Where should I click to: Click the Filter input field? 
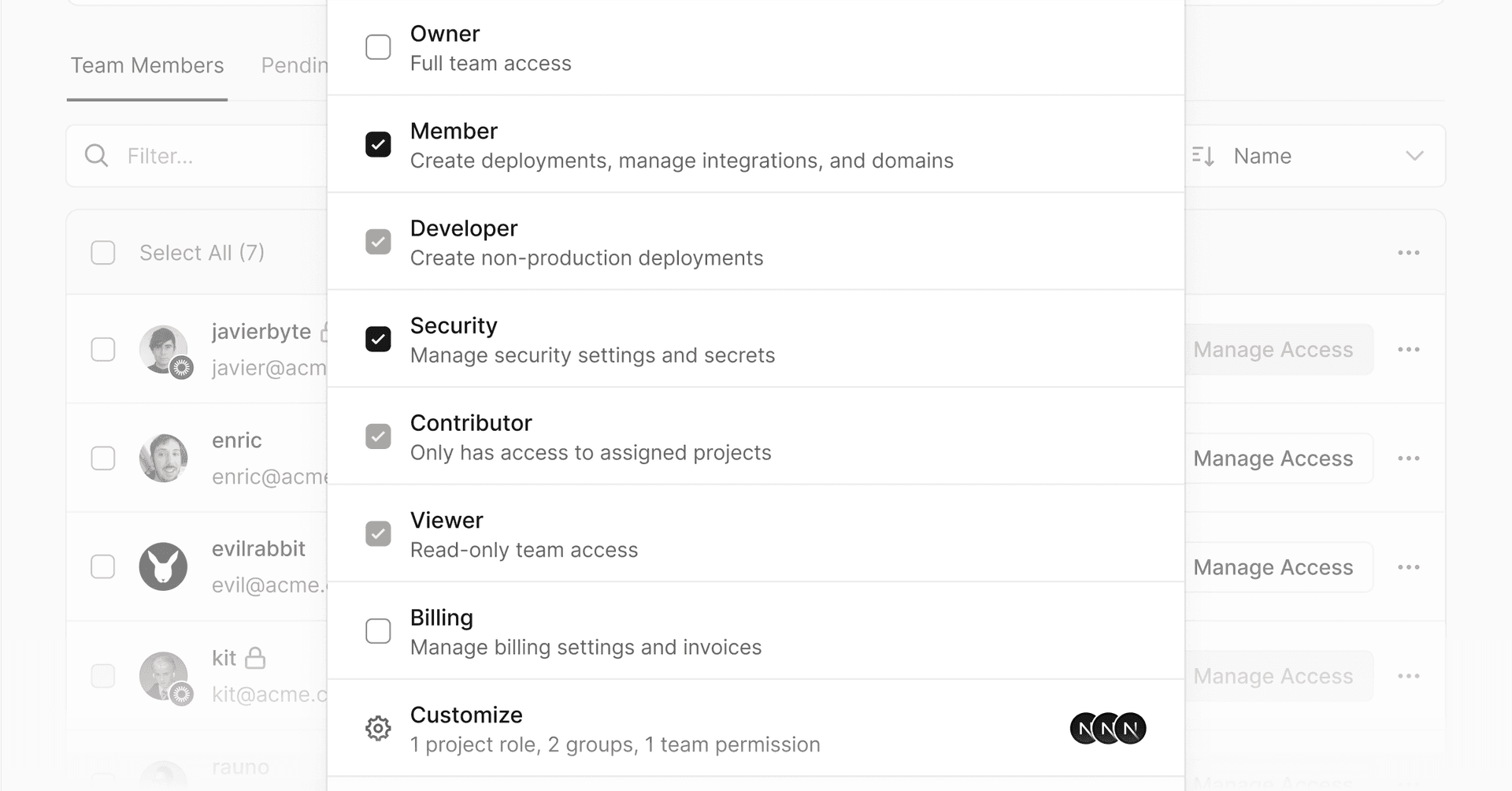point(220,156)
